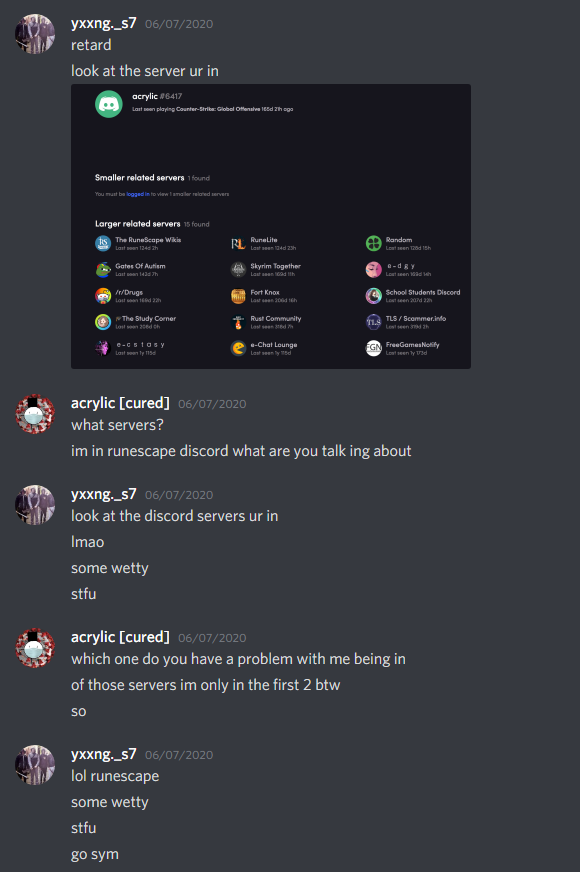Click the green Discord logo in the embedded image
This screenshot has width=580, height=872.
108,104
